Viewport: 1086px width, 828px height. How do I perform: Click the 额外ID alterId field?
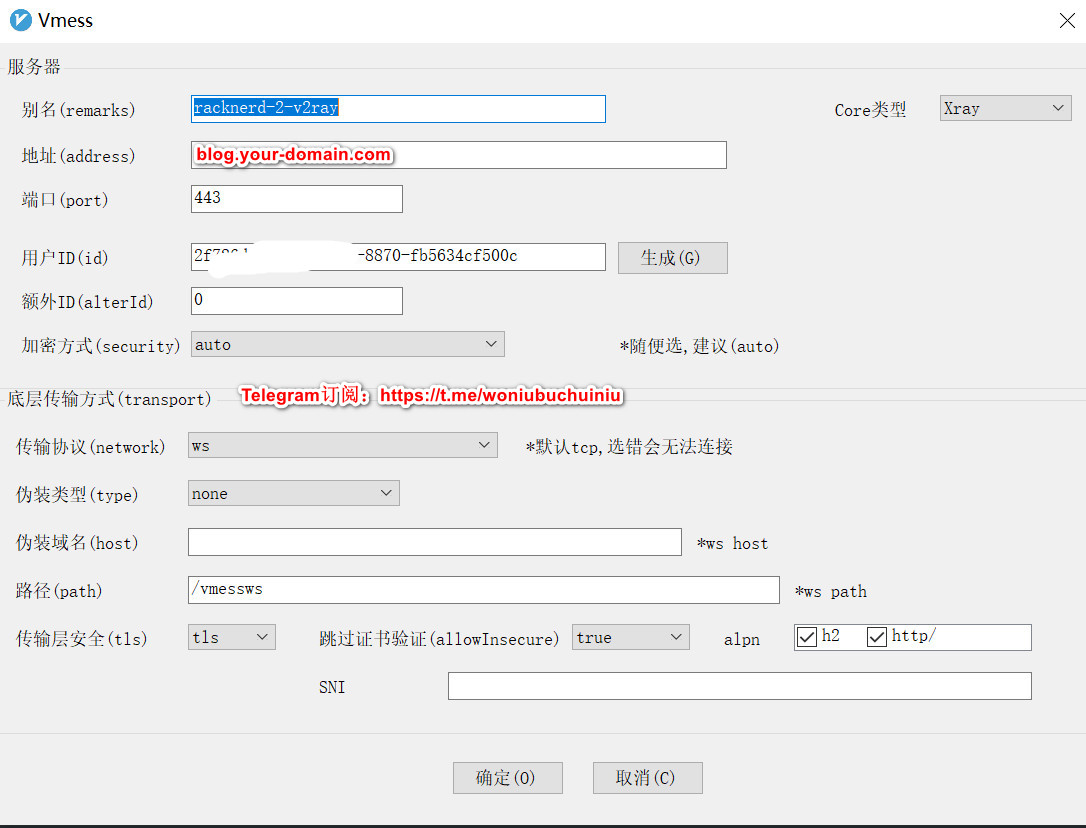pos(296,300)
